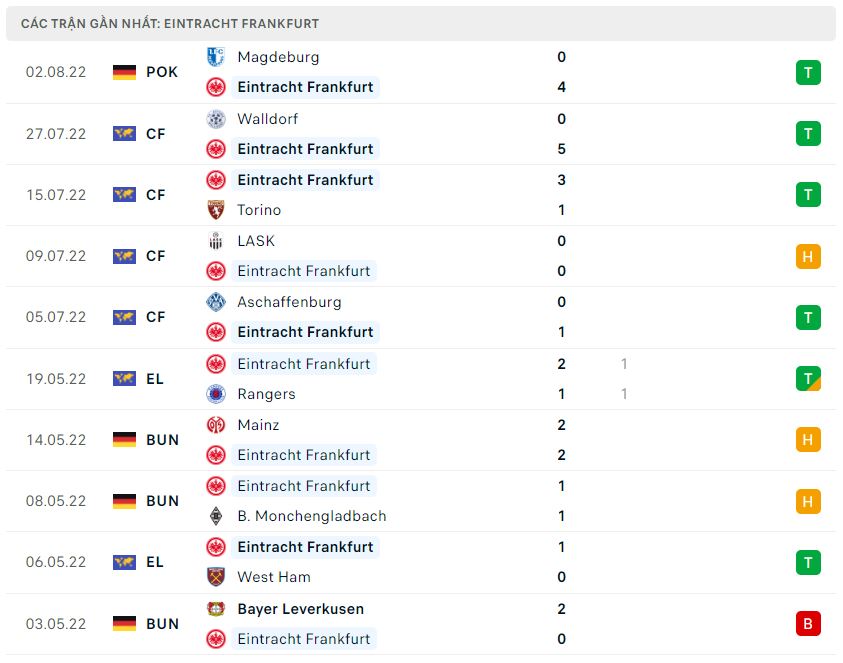
Task: Click the T badge for the Rangers final
Action: pyautogui.click(x=808, y=378)
